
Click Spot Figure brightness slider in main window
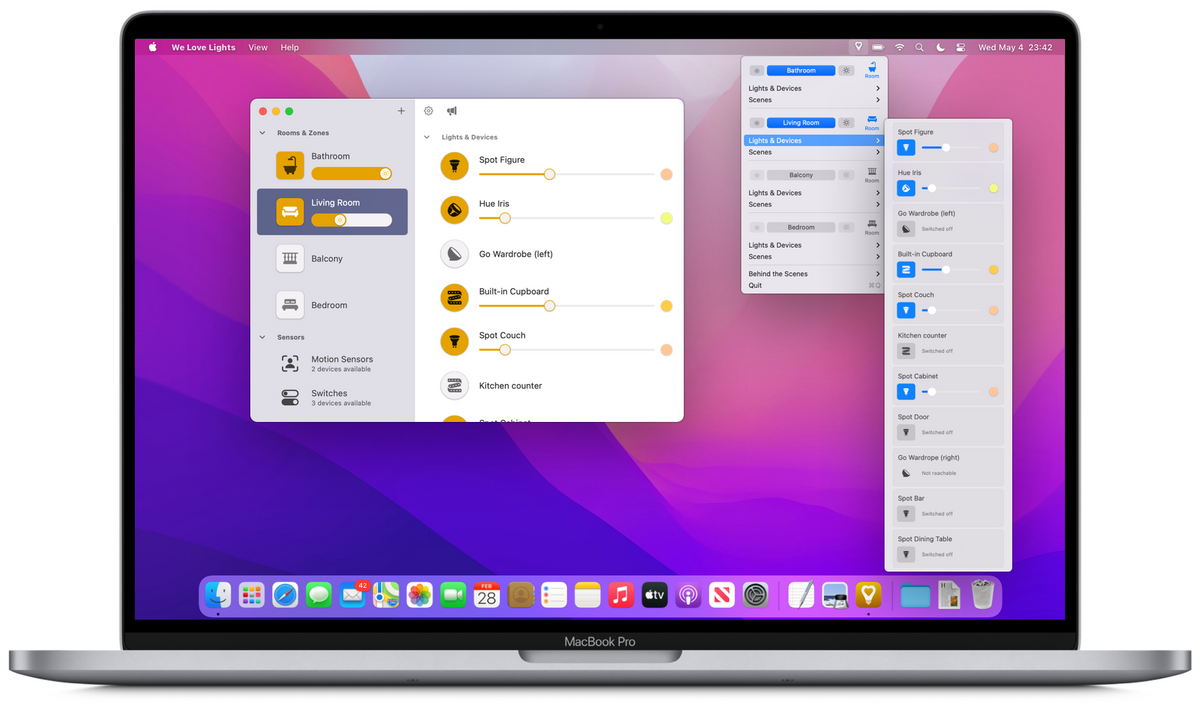point(549,174)
